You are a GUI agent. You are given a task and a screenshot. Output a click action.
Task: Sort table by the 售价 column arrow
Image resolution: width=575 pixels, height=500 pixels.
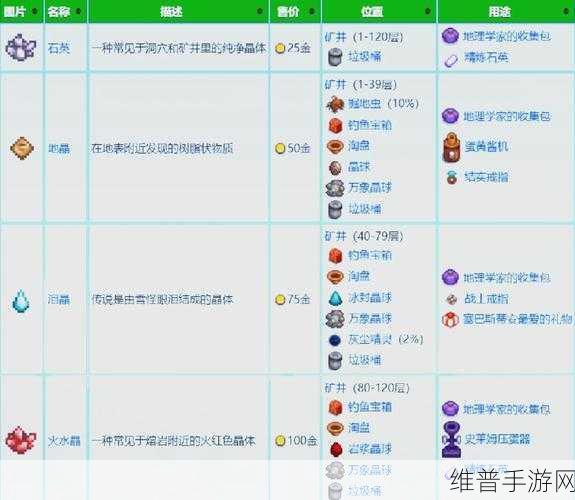[x=312, y=11]
